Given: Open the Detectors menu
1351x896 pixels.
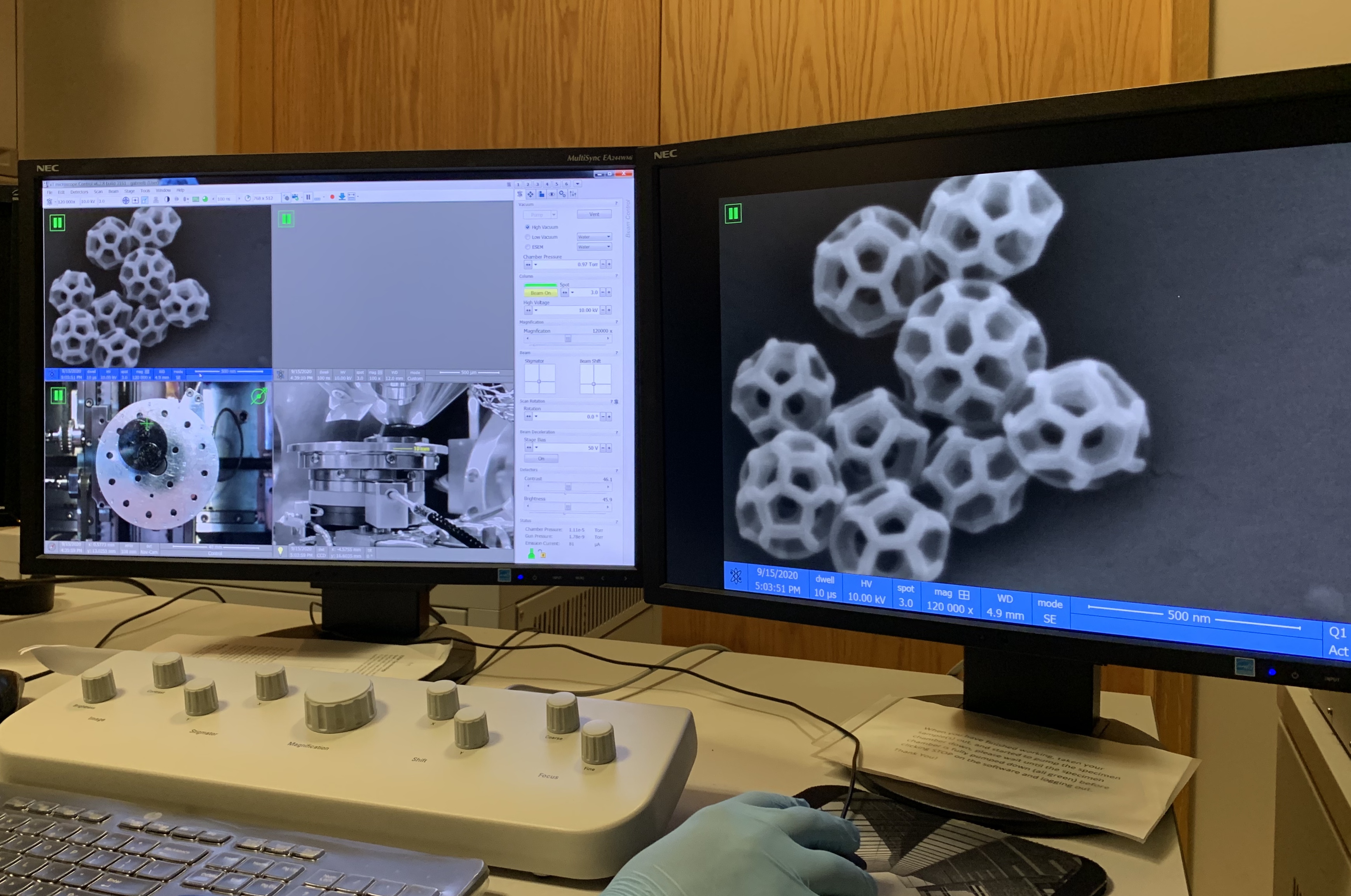Looking at the screenshot, I should [x=79, y=192].
